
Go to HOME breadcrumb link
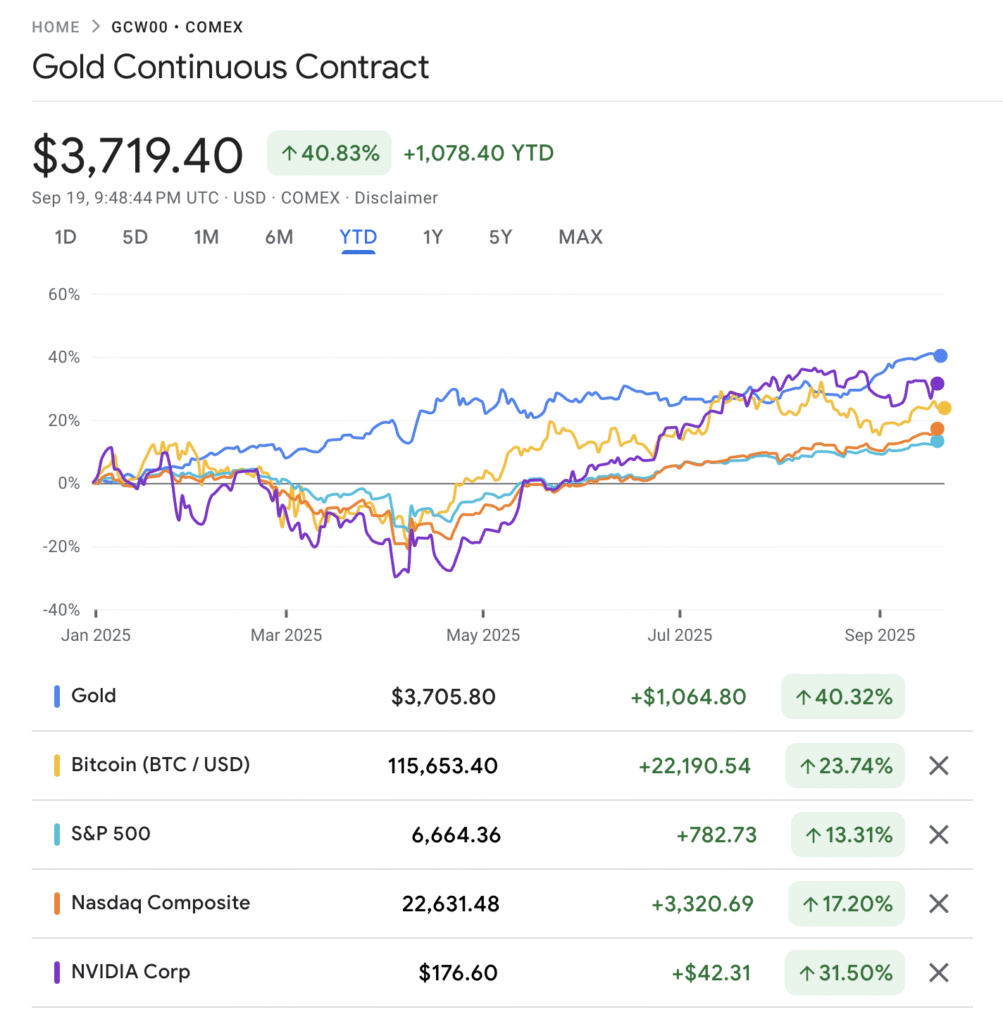[56, 27]
